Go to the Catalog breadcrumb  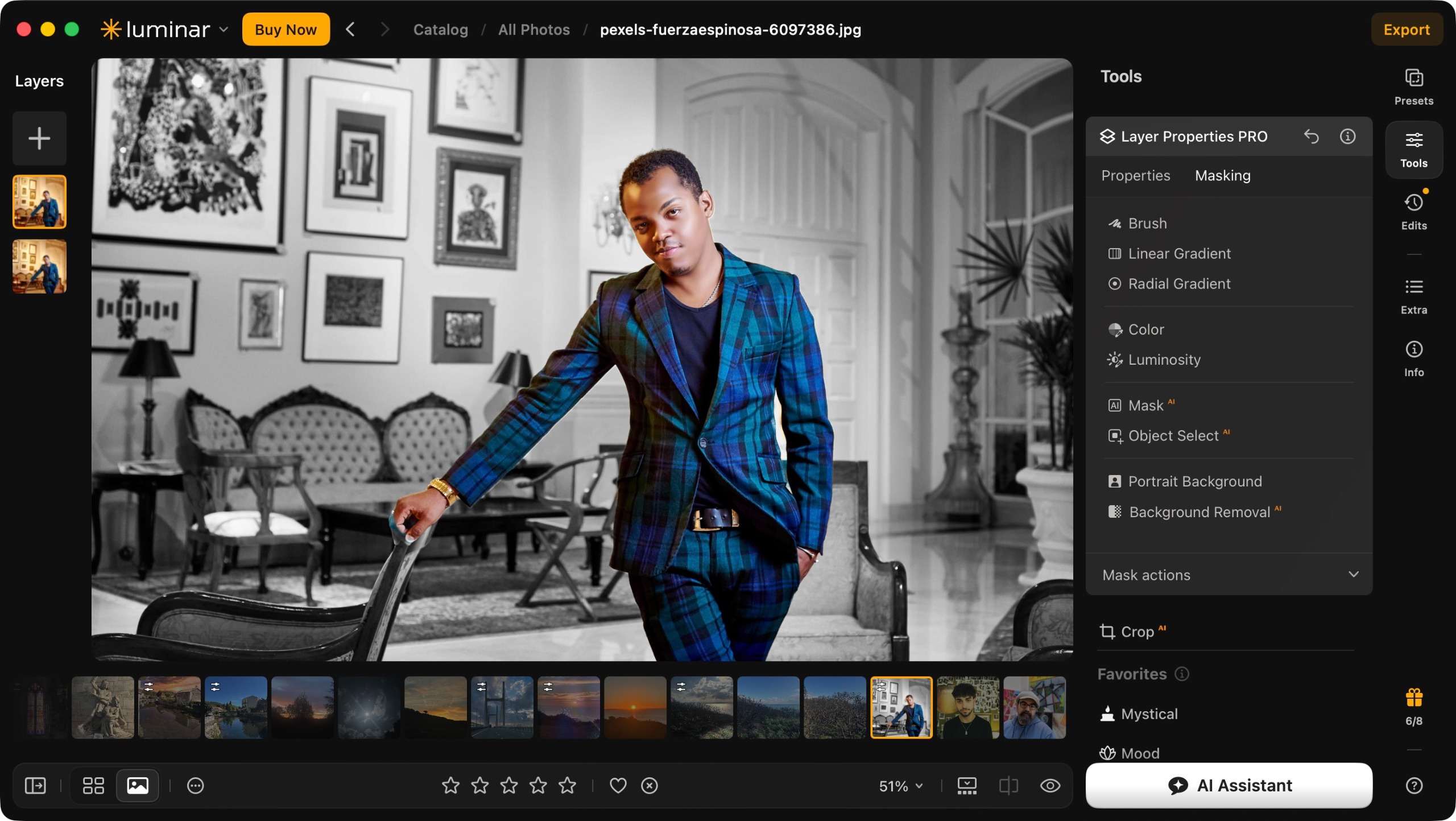coord(440,30)
